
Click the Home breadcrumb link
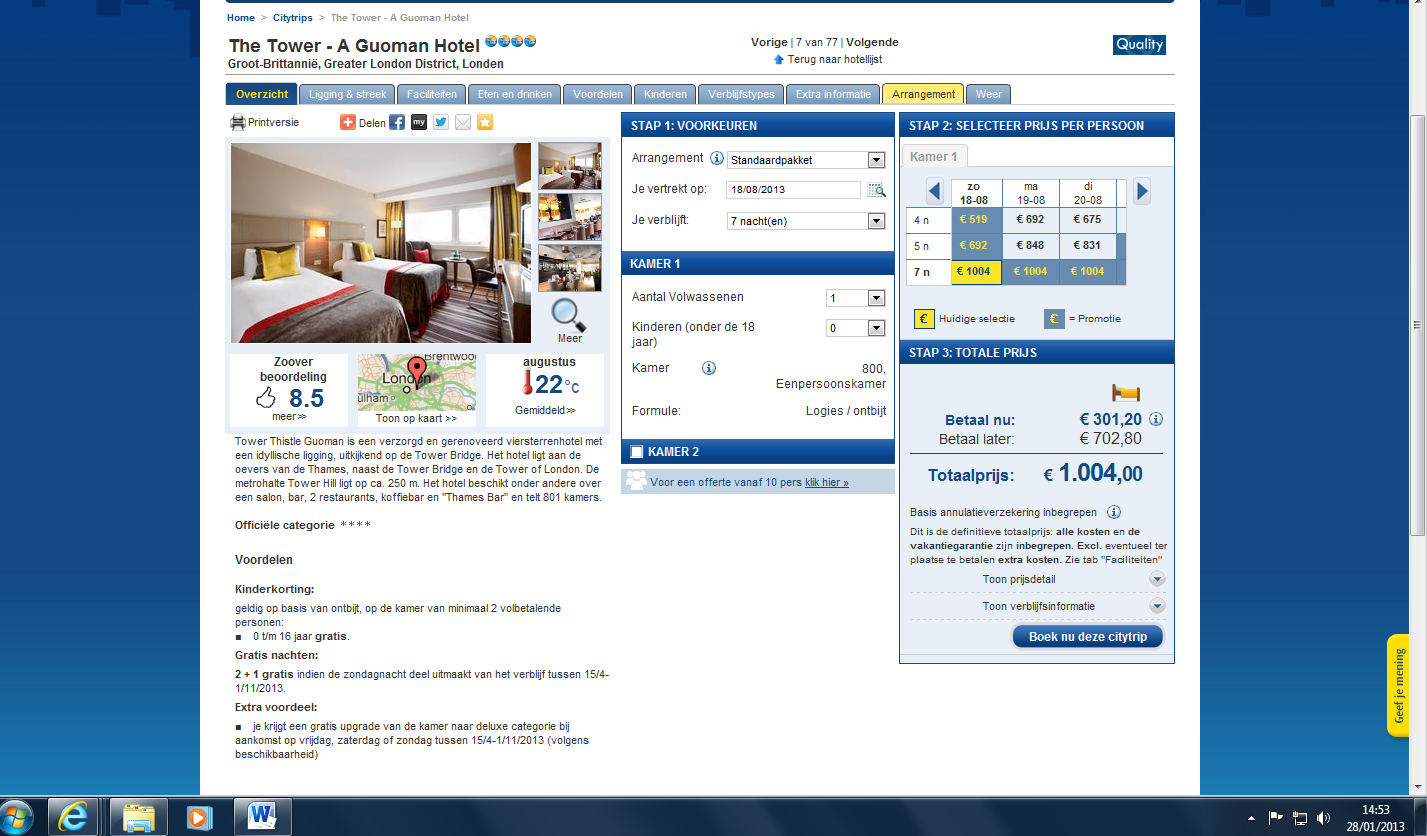point(240,18)
